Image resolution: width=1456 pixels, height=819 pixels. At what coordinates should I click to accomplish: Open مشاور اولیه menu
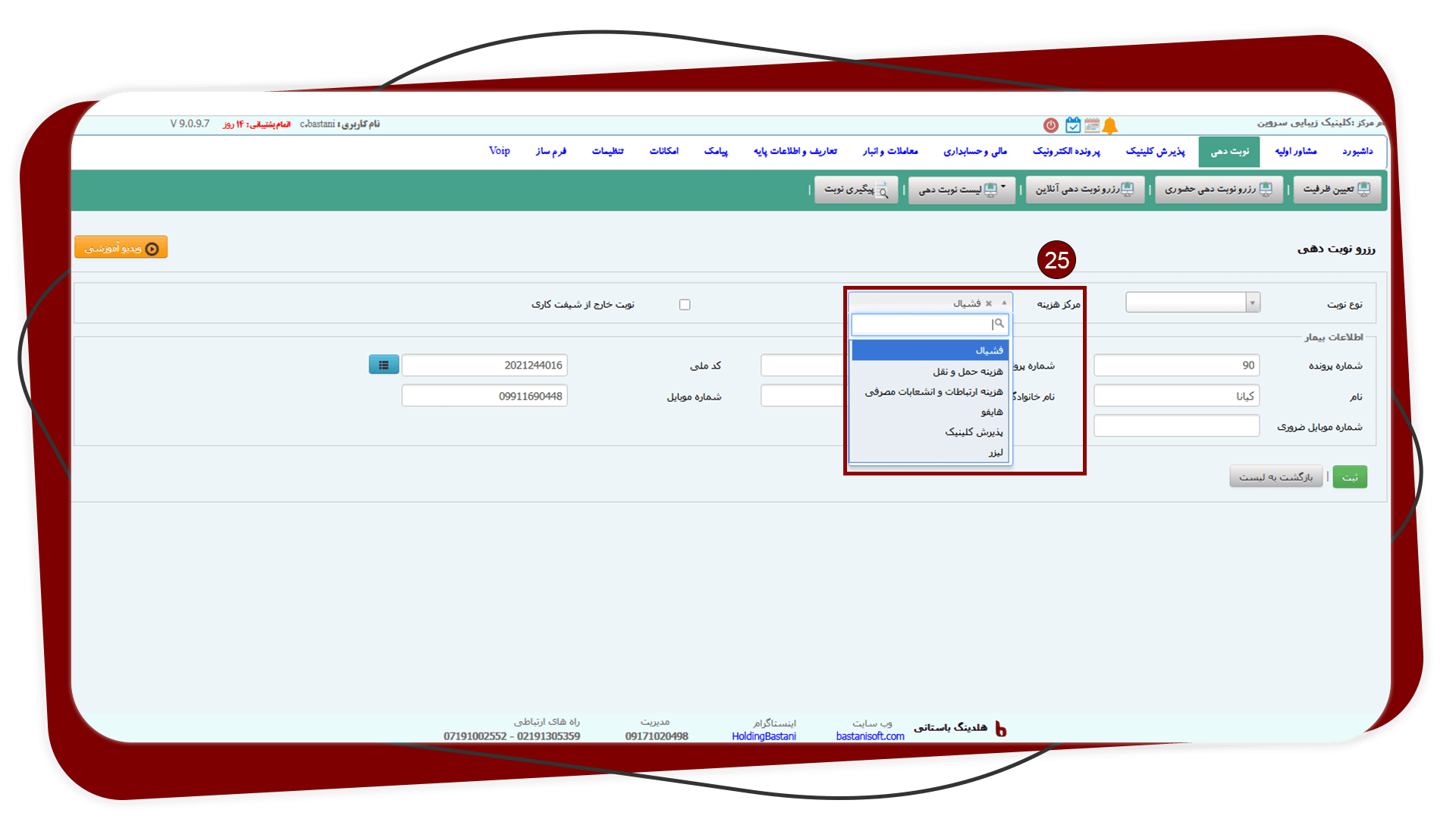tap(1296, 152)
